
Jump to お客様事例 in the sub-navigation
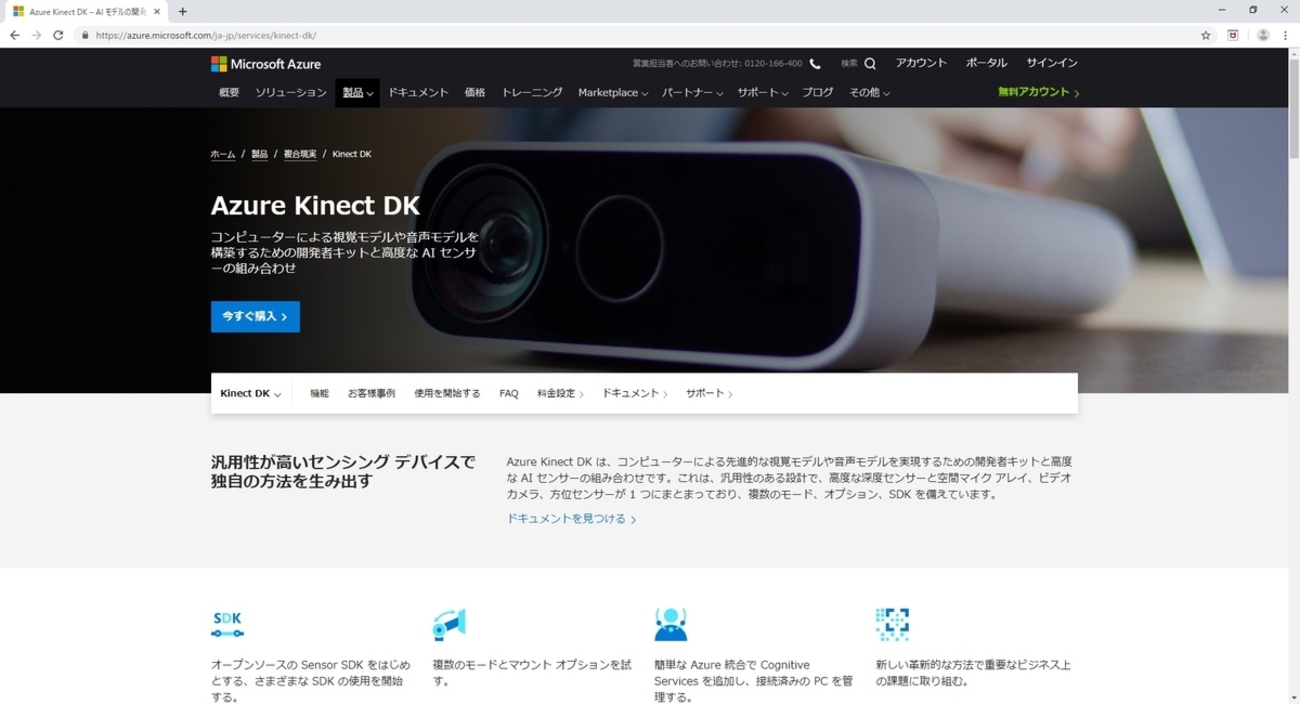[x=371, y=393]
